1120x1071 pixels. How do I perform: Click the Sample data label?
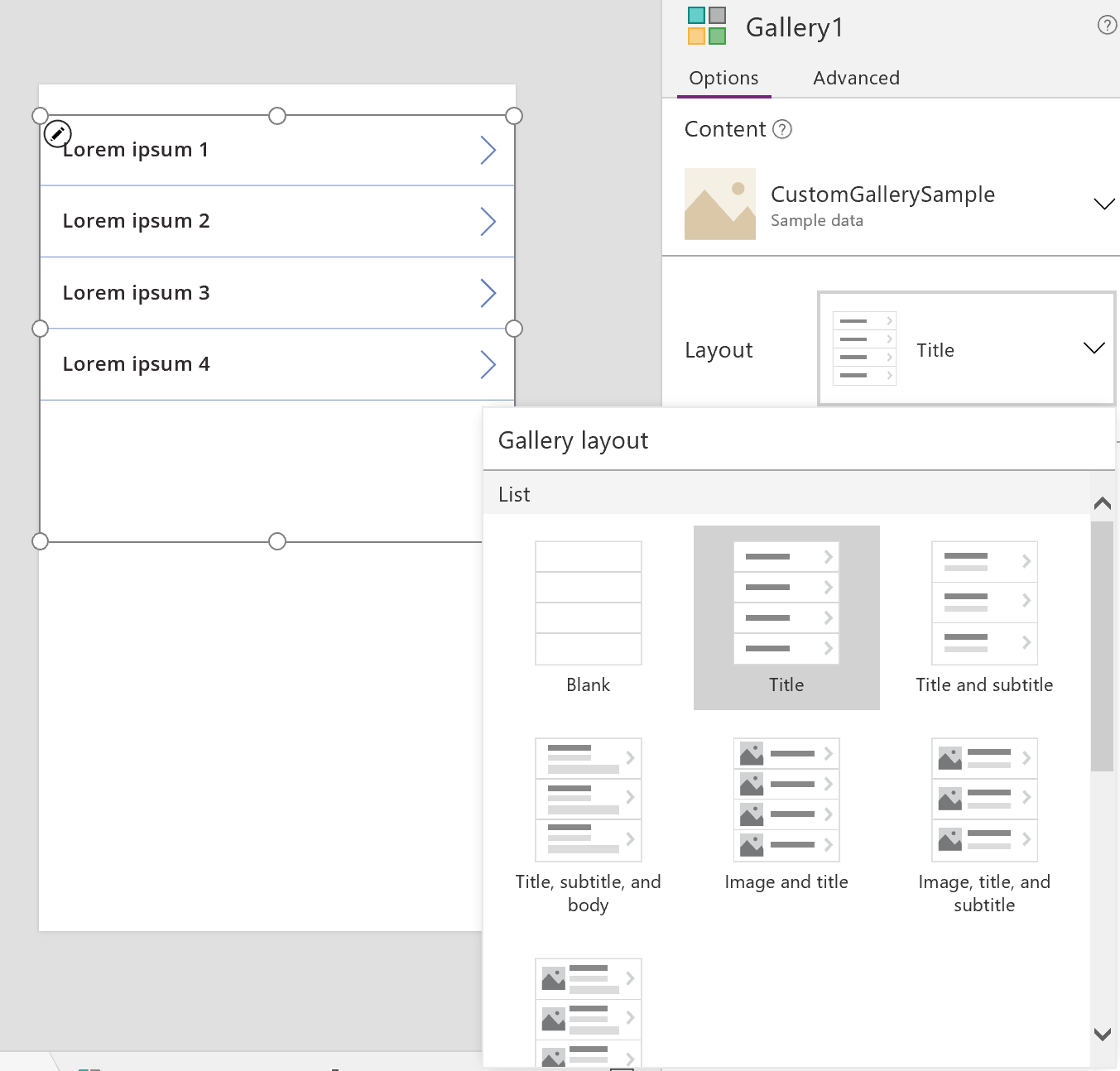817,221
